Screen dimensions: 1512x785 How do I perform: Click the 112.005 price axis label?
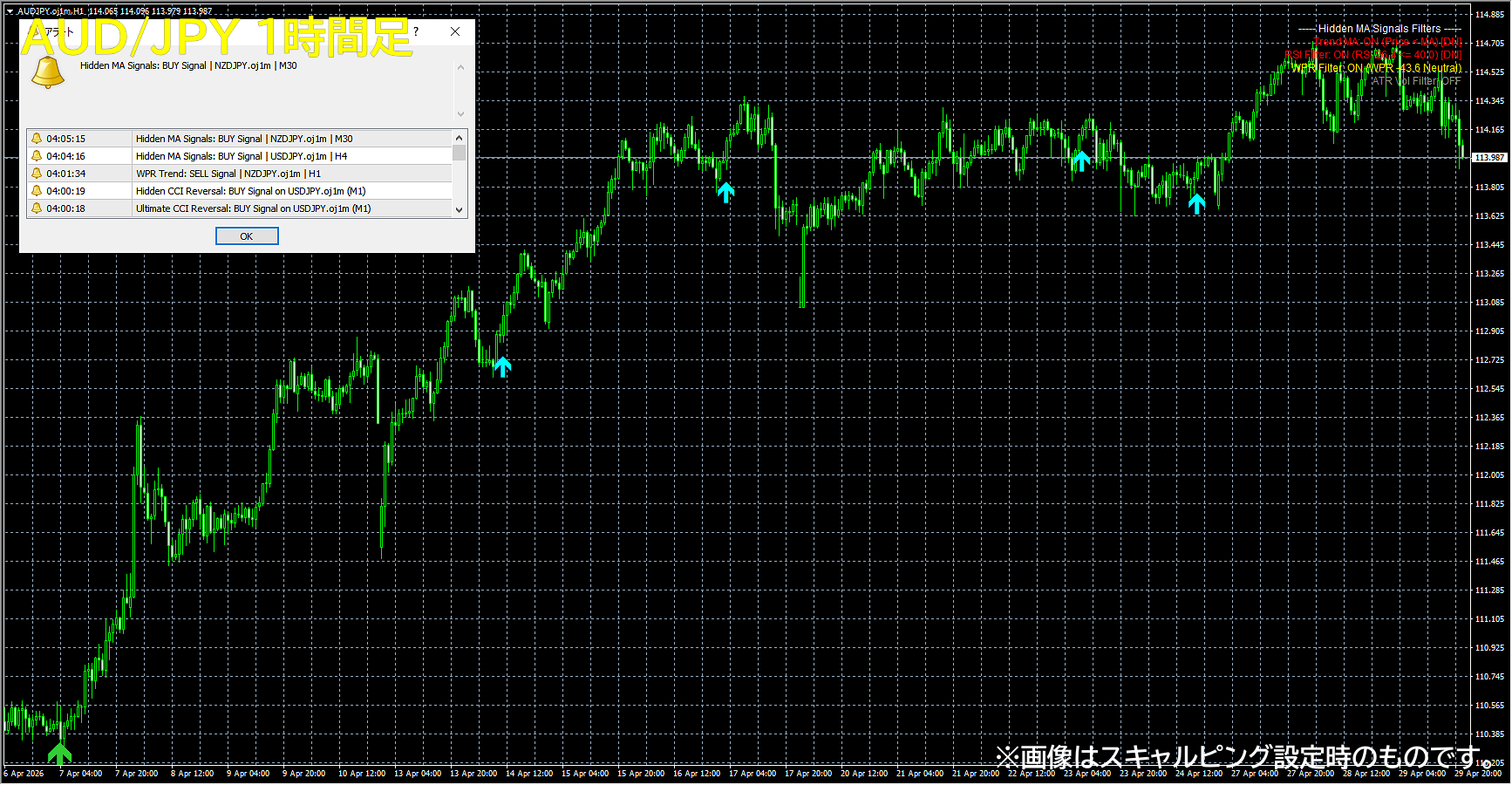tap(1489, 475)
